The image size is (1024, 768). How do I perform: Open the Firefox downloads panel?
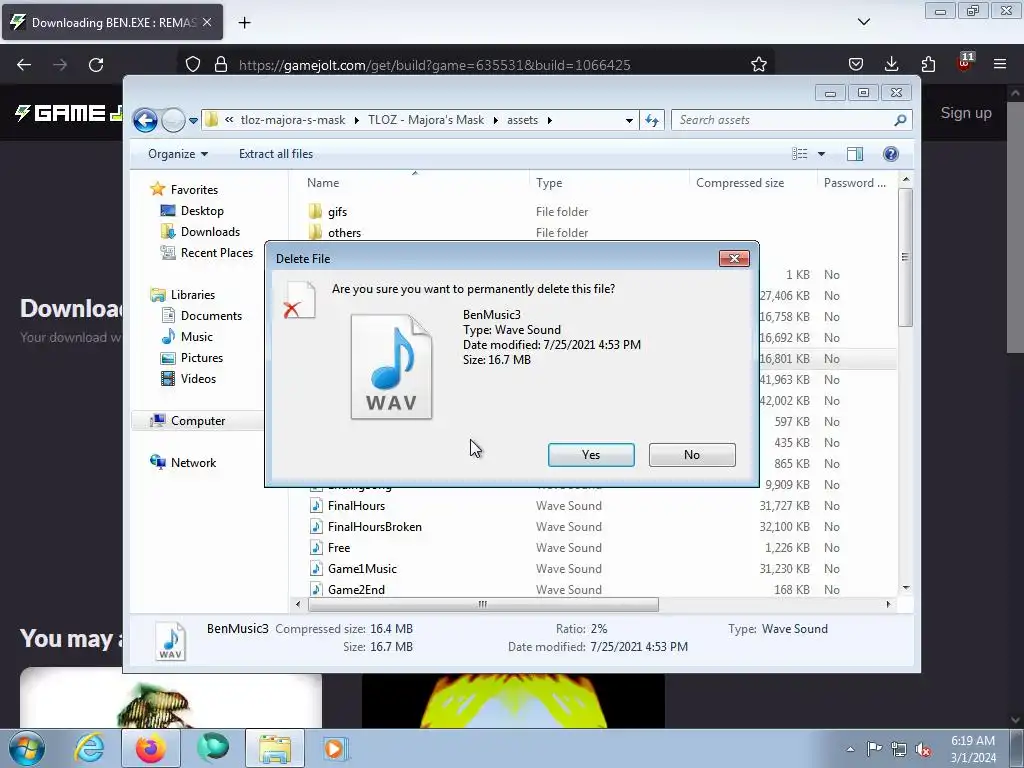pos(891,64)
